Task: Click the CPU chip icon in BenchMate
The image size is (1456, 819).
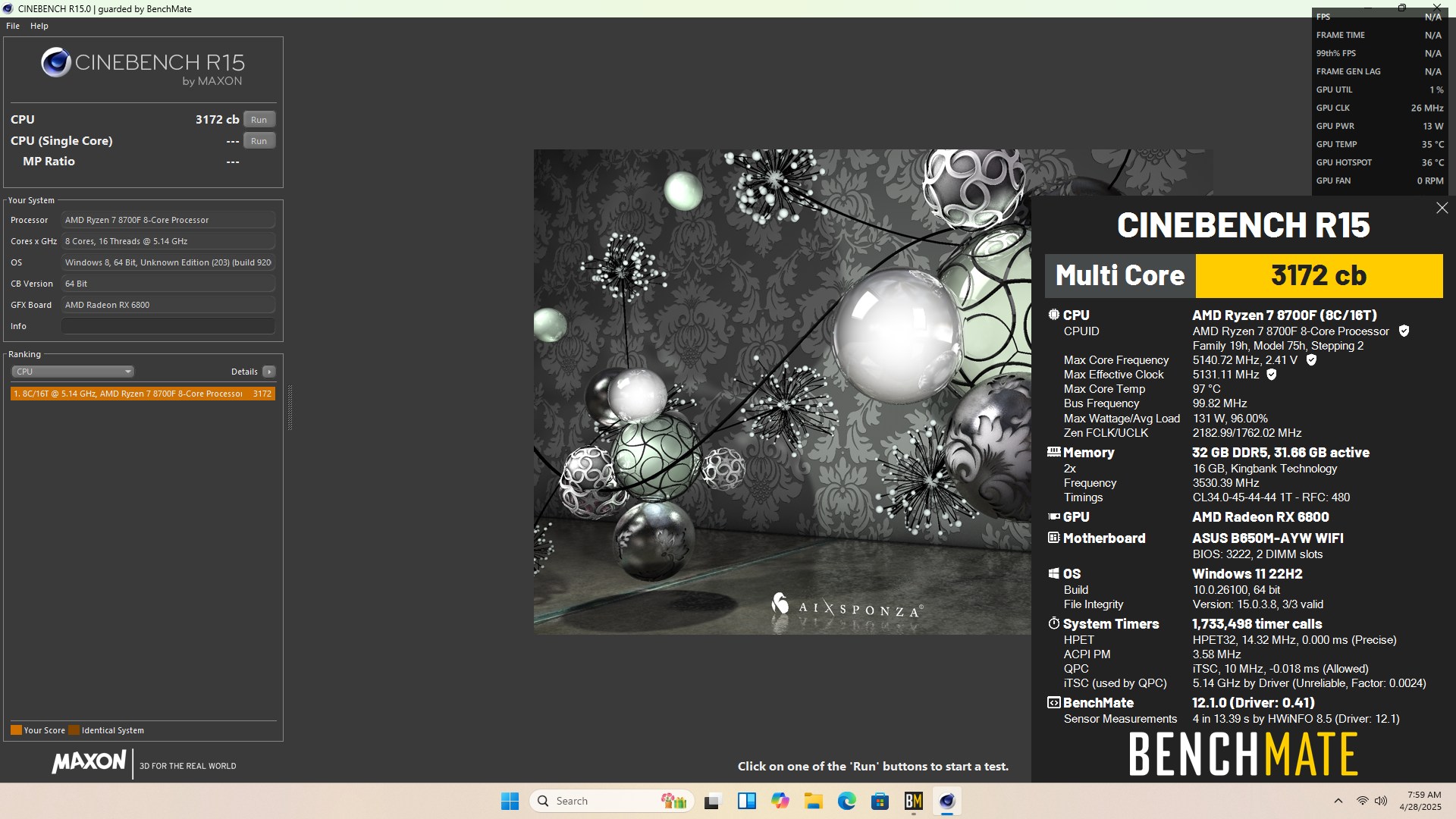Action: point(1053,315)
